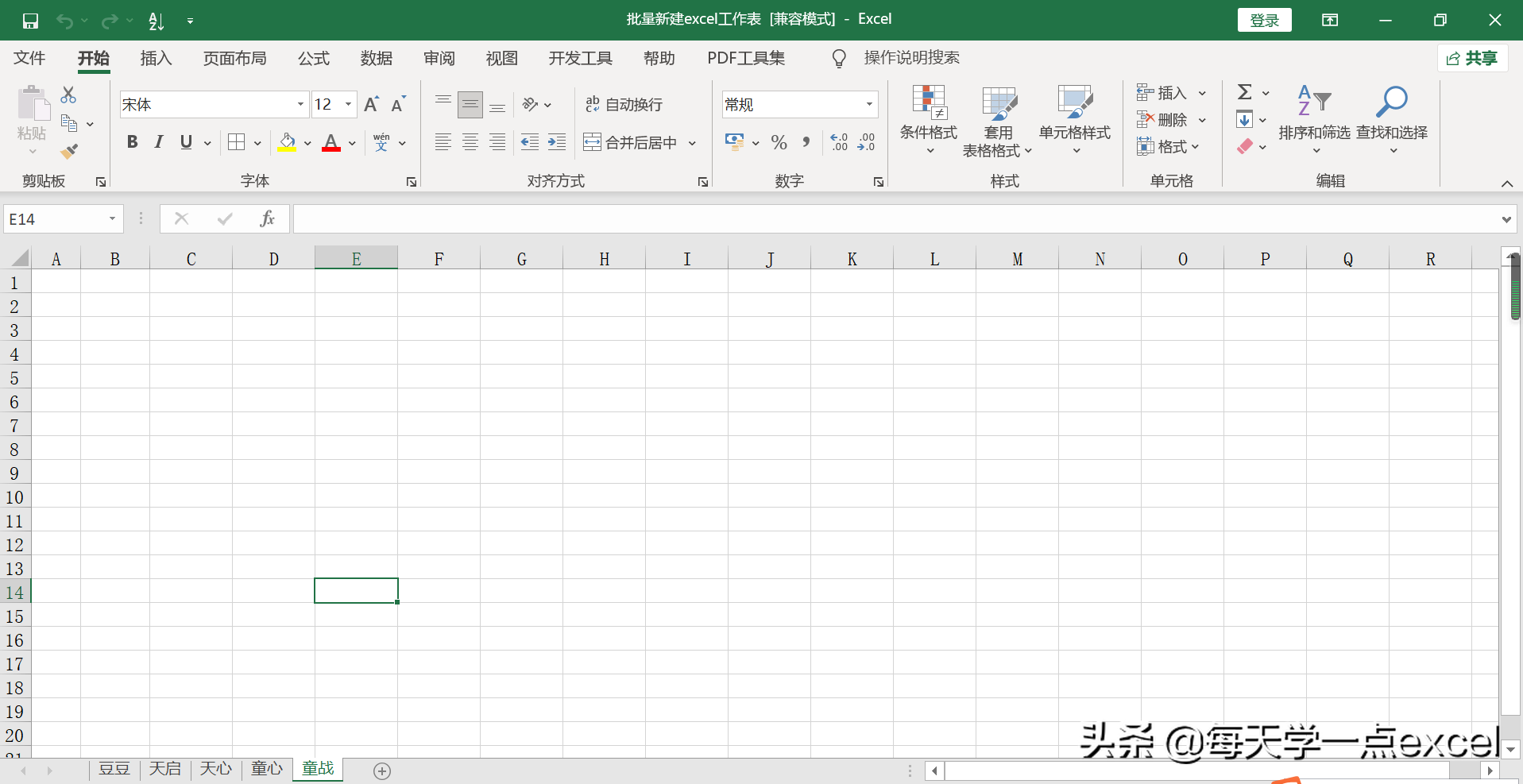1523x784 pixels.
Task: Click the Clear eraser icon
Action: (x=1245, y=146)
